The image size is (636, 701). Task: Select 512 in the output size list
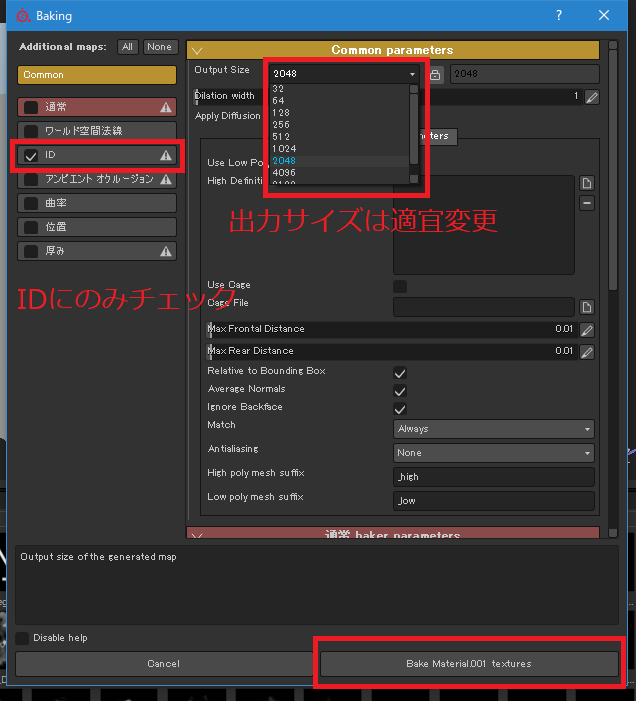(340, 137)
